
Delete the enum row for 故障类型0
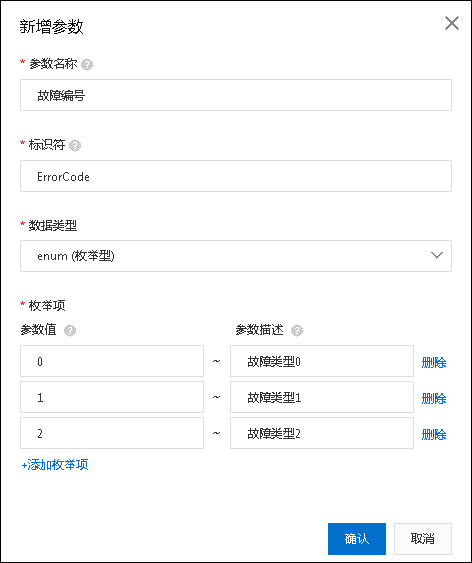click(434, 363)
